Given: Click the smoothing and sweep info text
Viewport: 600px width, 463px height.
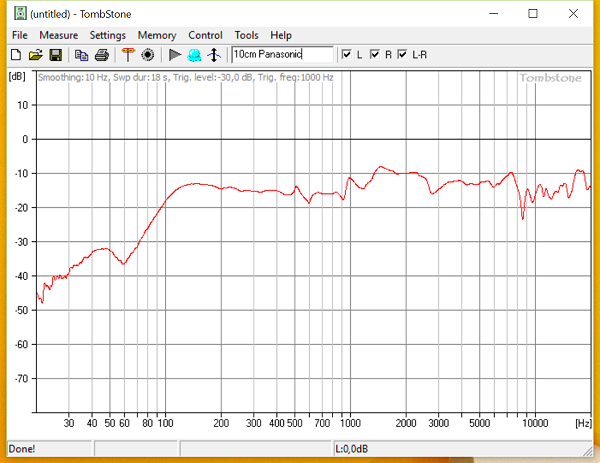Looking at the screenshot, I should point(186,78).
